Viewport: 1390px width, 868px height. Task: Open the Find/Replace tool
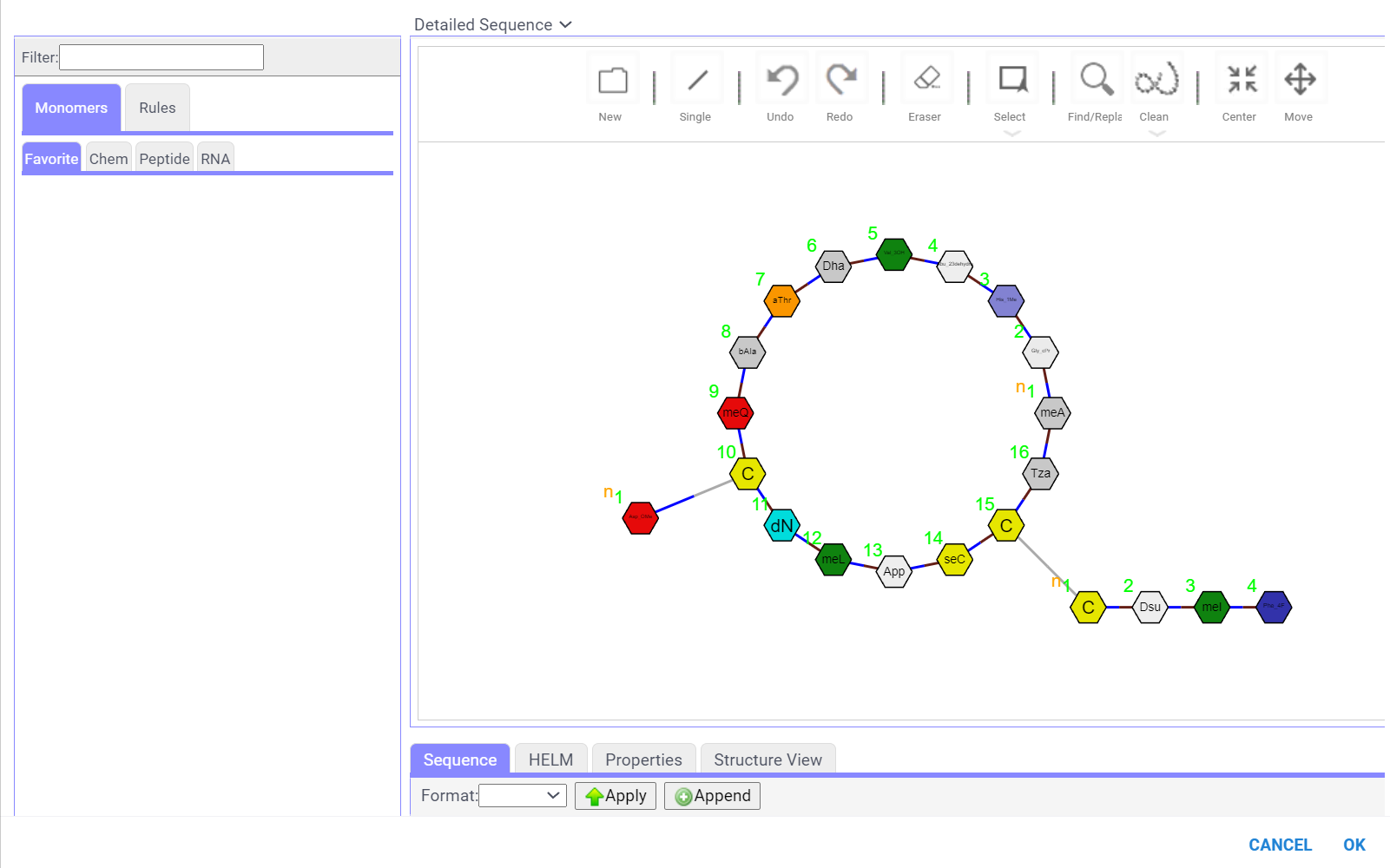1096,78
